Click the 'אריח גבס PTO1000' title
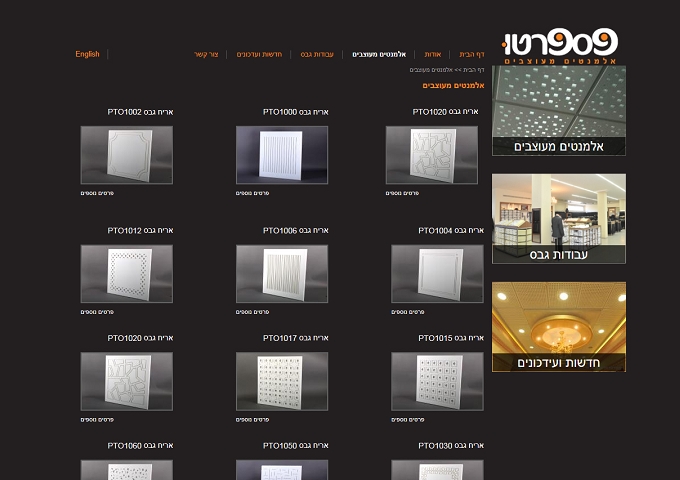The width and height of the screenshot is (680, 480). pos(295,112)
